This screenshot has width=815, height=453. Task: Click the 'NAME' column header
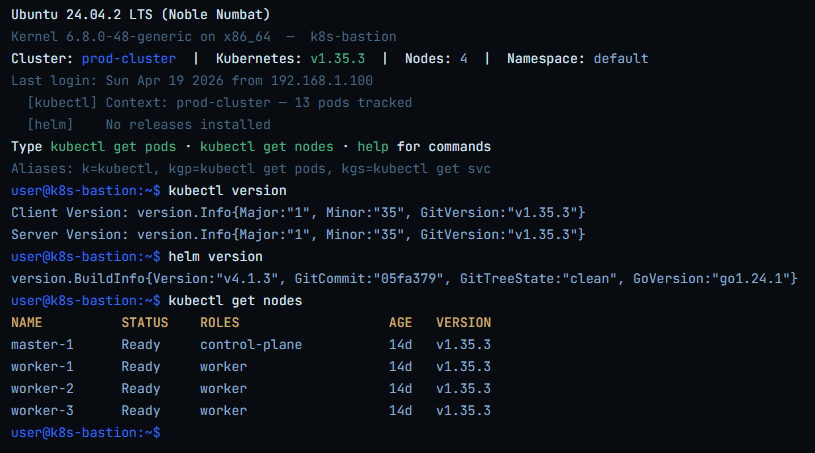[27, 323]
